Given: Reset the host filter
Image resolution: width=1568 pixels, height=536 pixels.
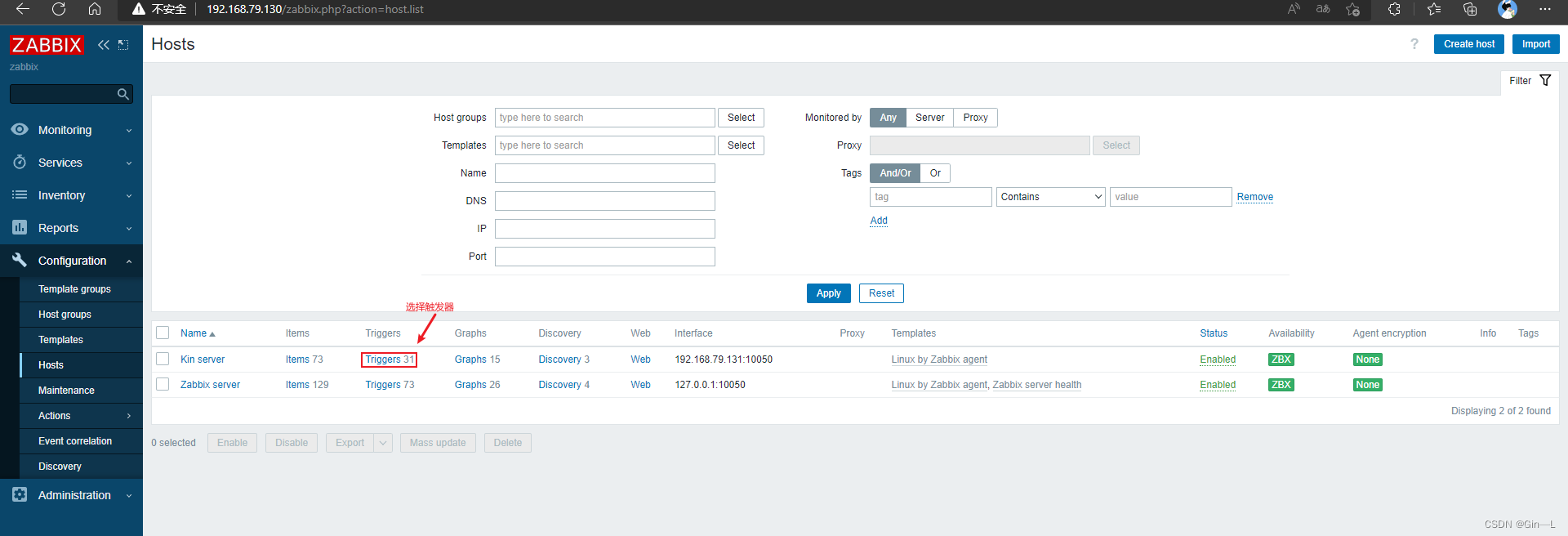Looking at the screenshot, I should [x=881, y=293].
